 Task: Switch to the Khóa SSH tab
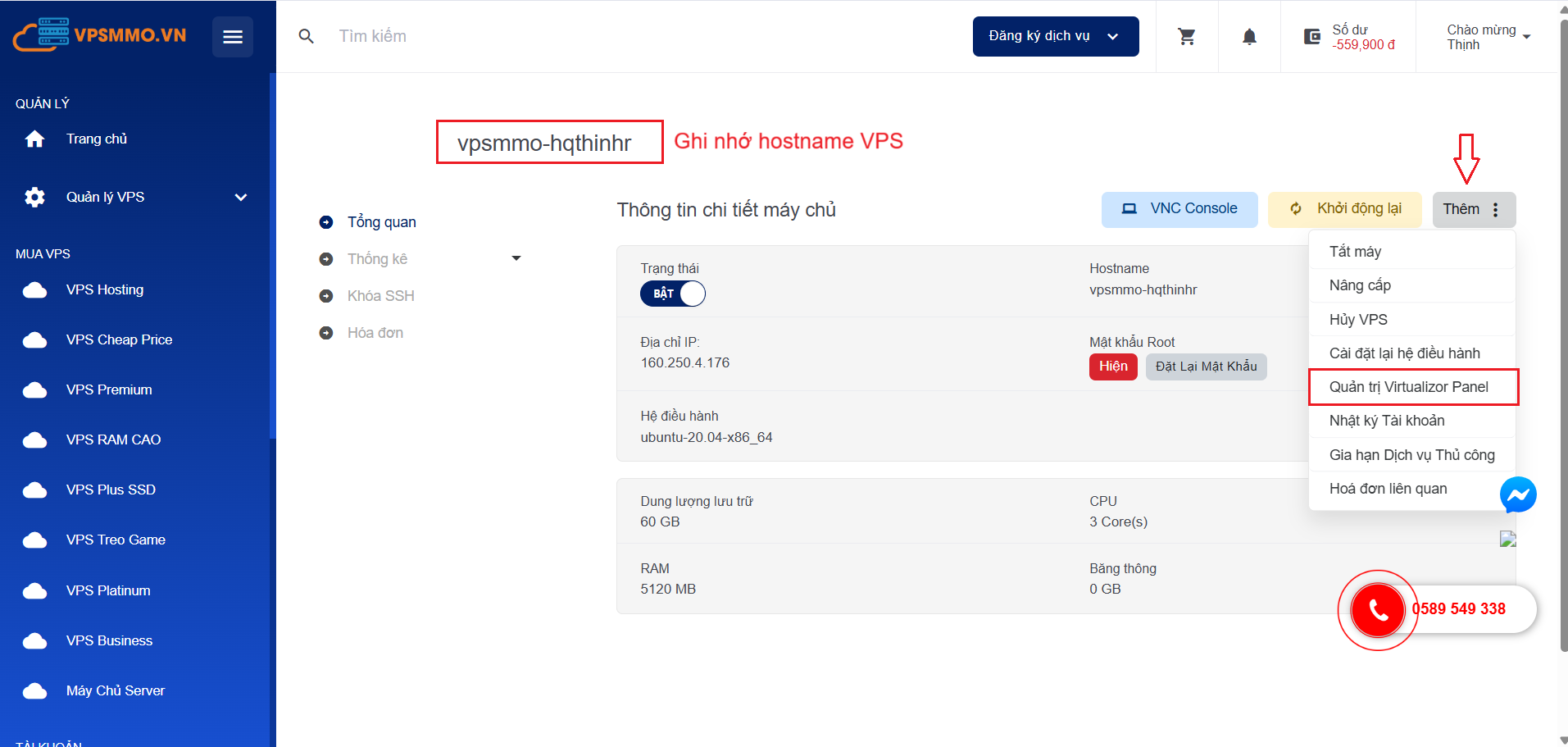pyautogui.click(x=381, y=296)
